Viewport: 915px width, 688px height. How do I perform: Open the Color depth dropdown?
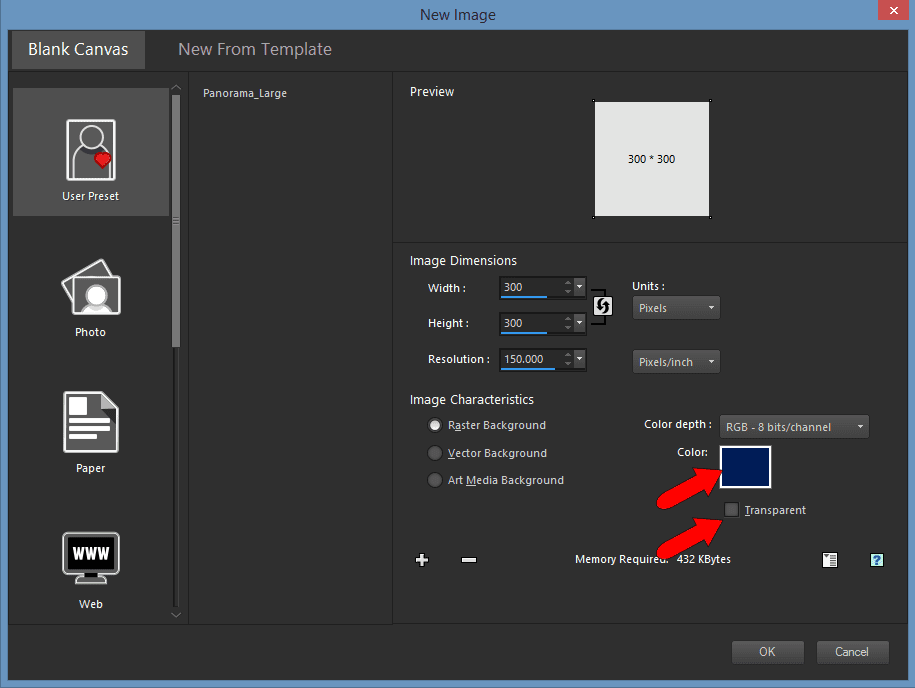[793, 426]
